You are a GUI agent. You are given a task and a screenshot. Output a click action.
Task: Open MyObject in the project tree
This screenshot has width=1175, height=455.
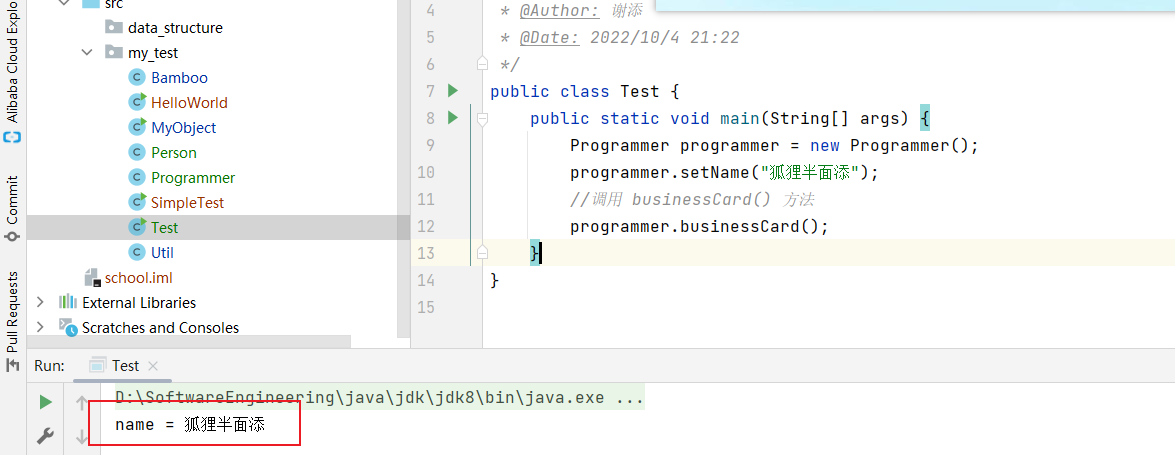184,127
